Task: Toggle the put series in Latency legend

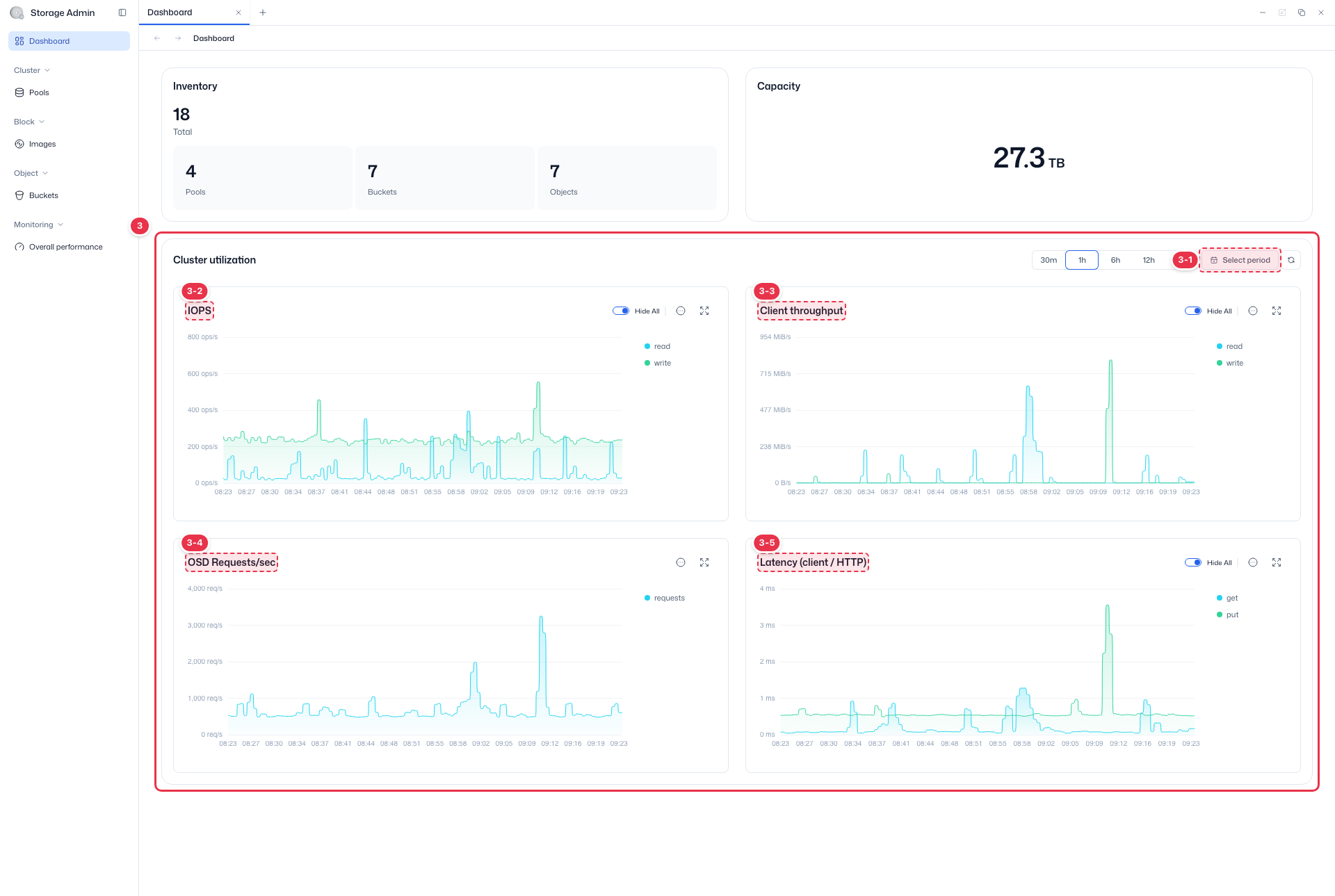Action: pos(1228,614)
